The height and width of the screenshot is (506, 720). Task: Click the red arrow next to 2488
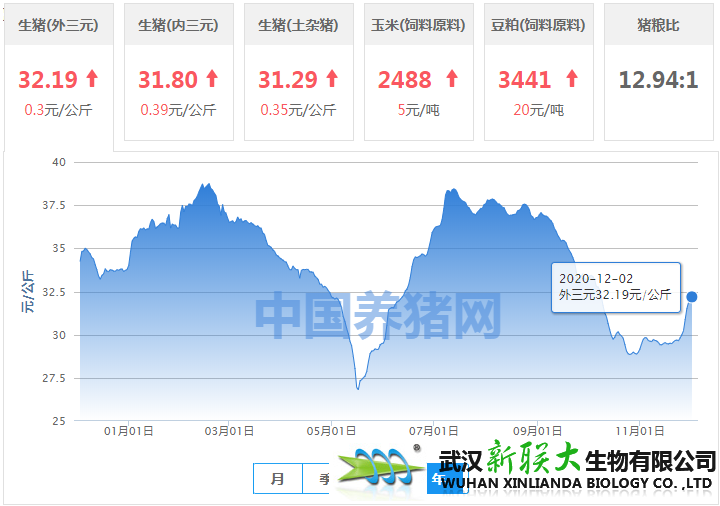[x=452, y=78]
